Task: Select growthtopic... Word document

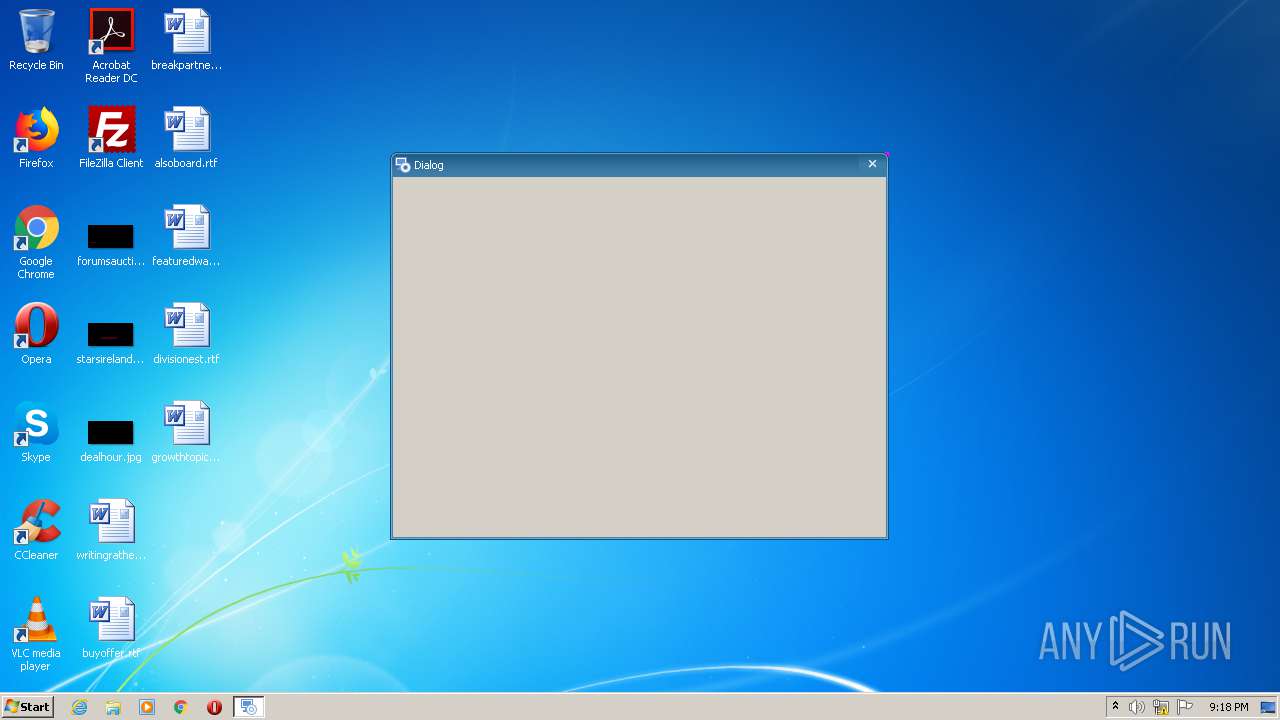Action: tap(187, 432)
